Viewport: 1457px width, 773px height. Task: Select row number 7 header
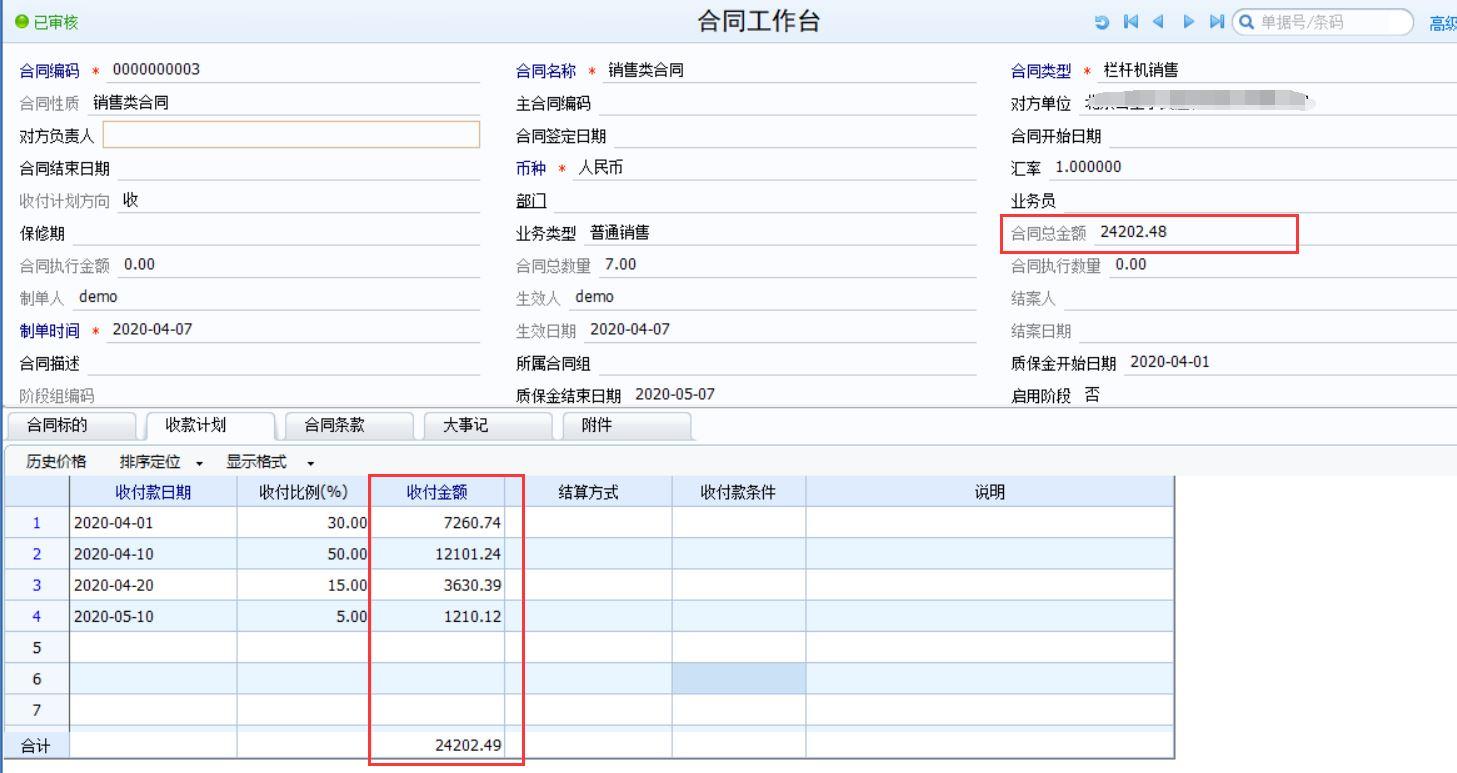37,710
